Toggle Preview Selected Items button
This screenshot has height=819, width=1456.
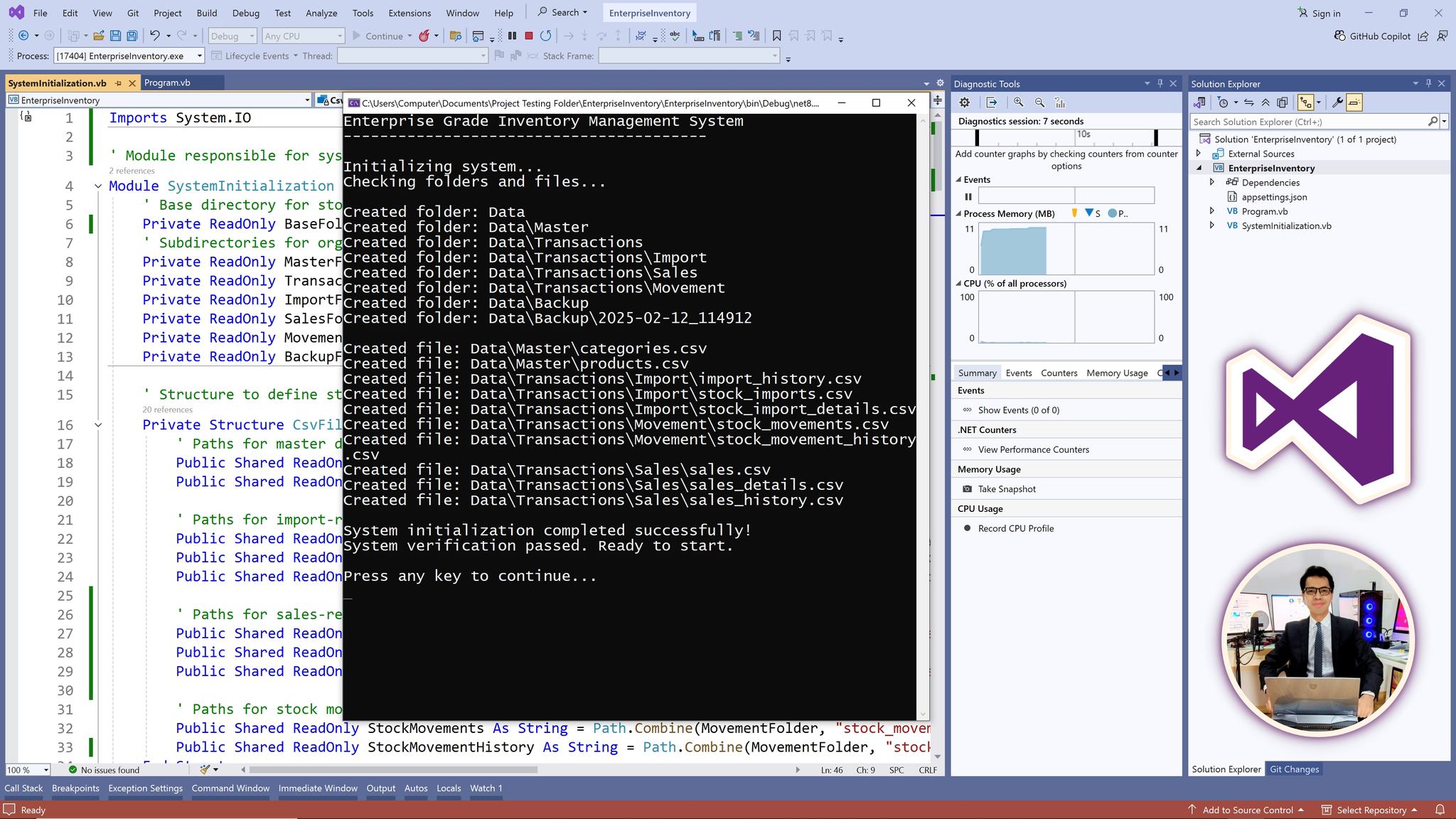tap(1354, 102)
